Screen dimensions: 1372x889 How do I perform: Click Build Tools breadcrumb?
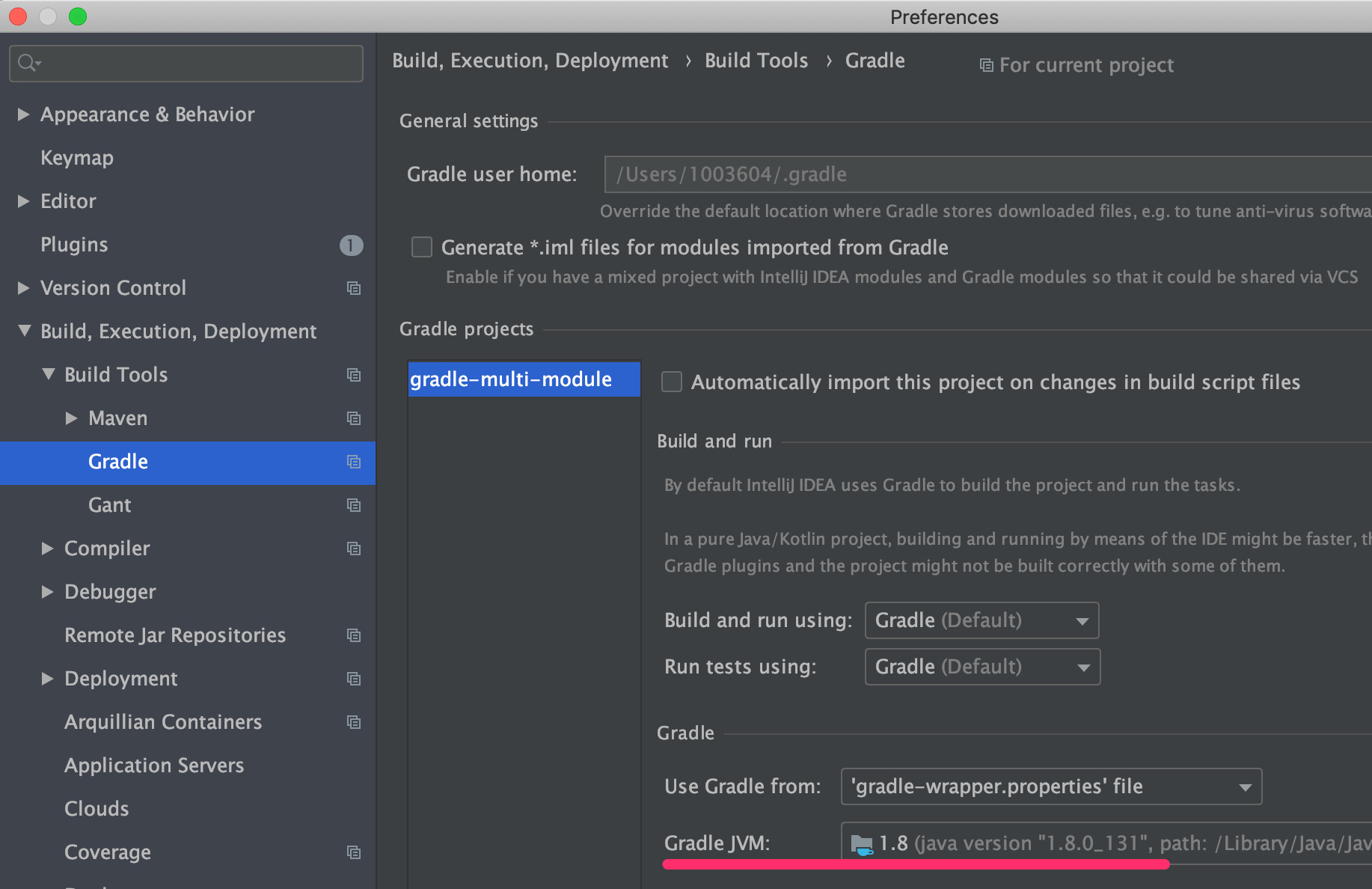(x=756, y=61)
